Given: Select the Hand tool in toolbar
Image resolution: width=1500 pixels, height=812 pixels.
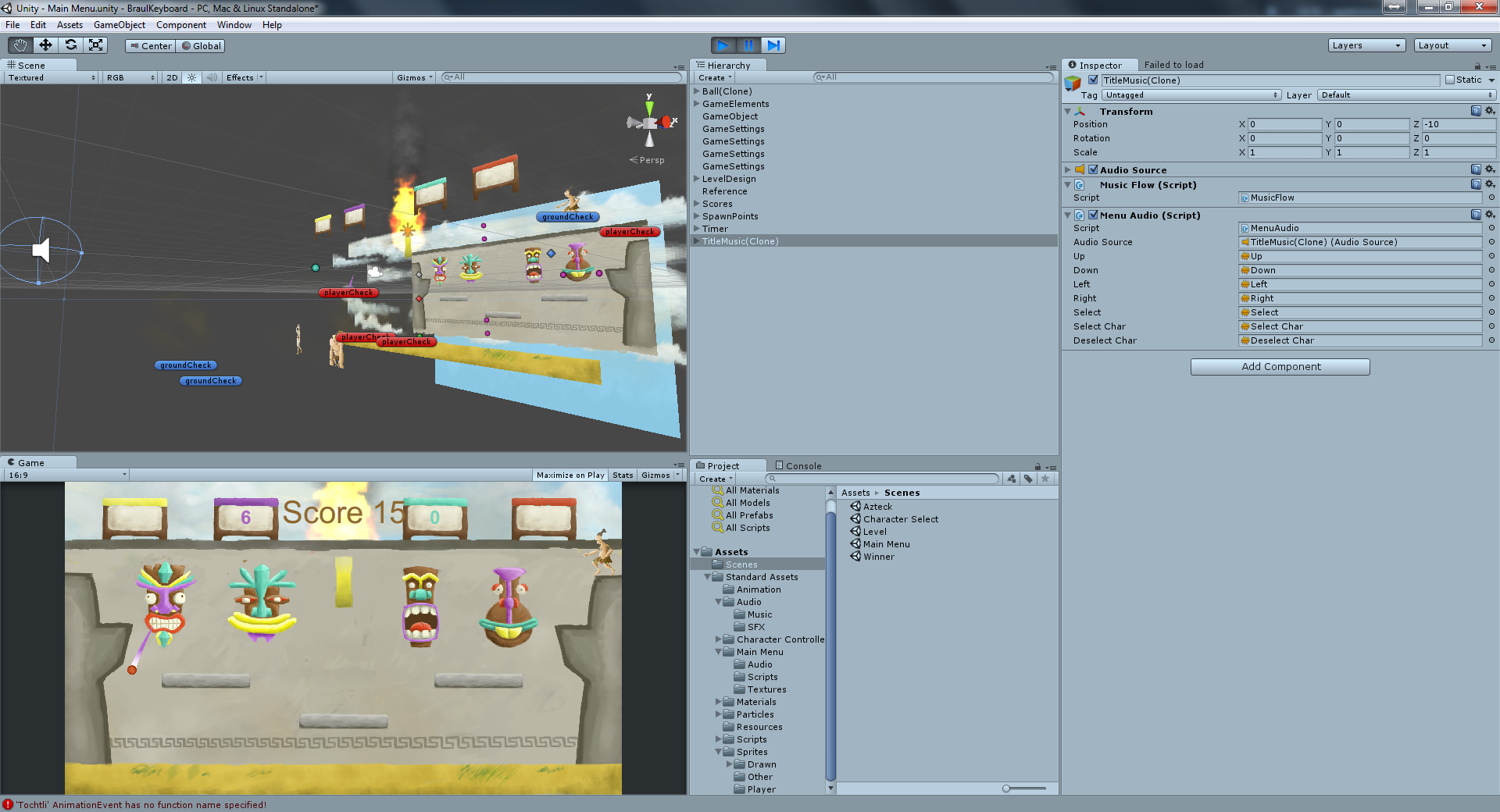Looking at the screenshot, I should 20,45.
